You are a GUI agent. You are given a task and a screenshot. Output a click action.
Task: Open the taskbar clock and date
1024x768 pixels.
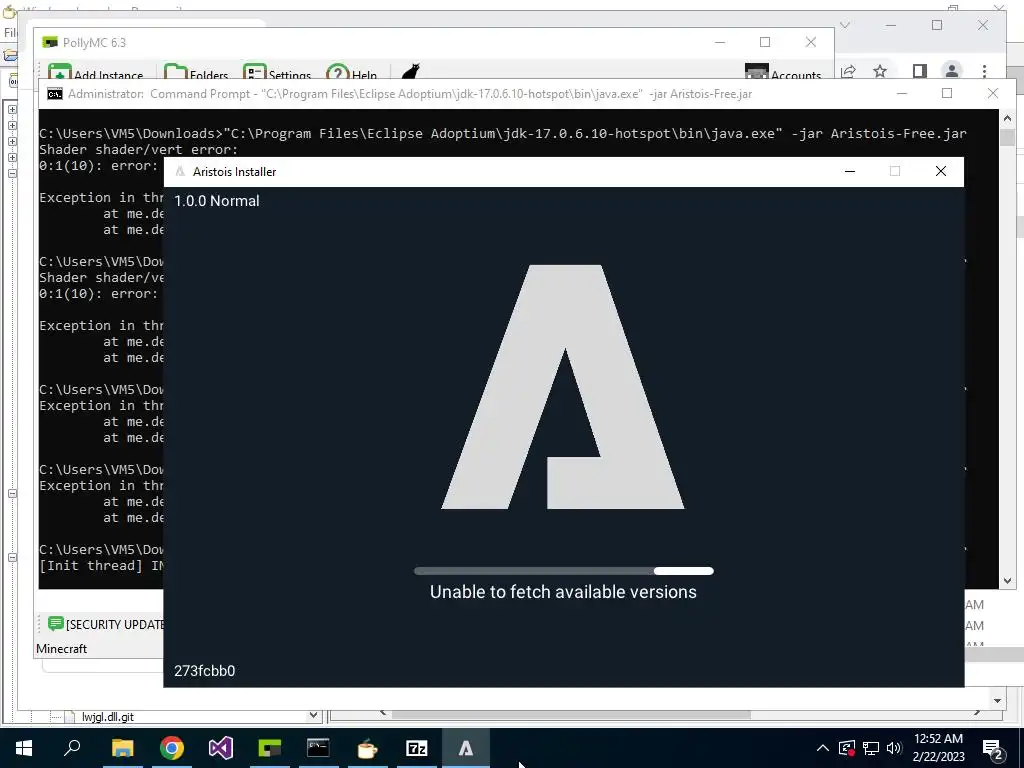pyautogui.click(x=938, y=748)
